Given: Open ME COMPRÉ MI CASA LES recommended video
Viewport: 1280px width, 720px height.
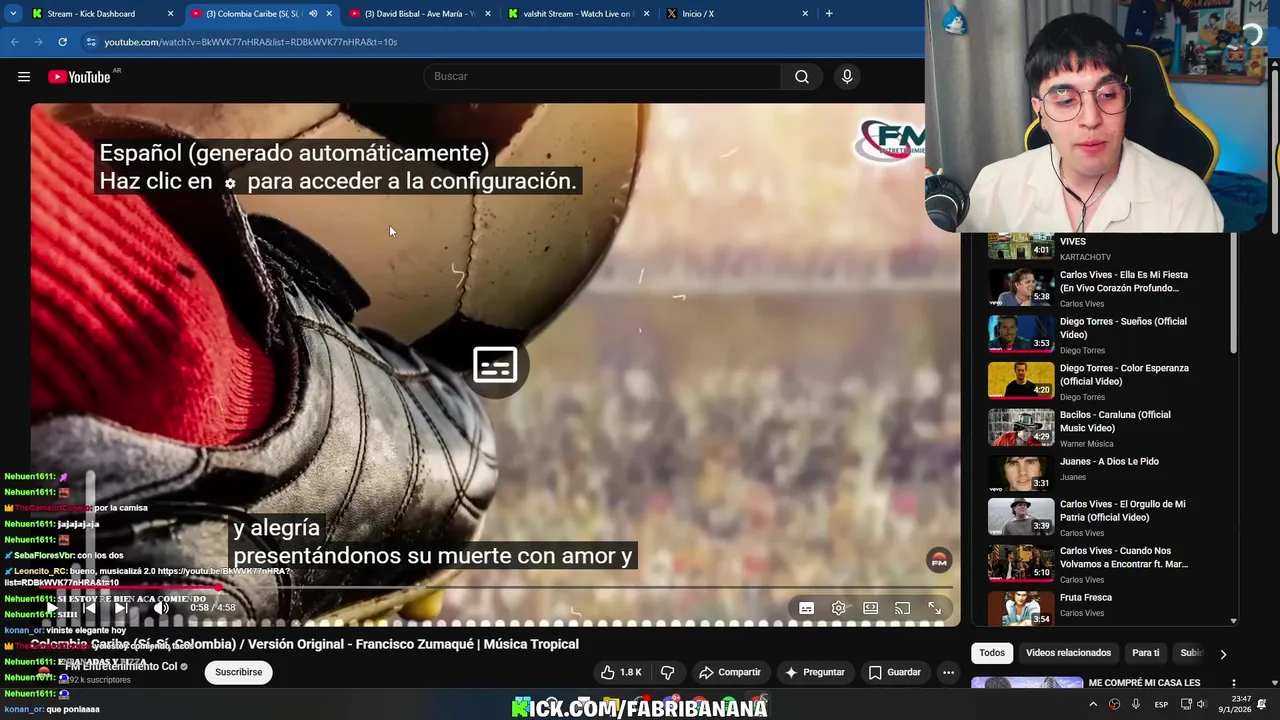Looking at the screenshot, I should pyautogui.click(x=1144, y=683).
